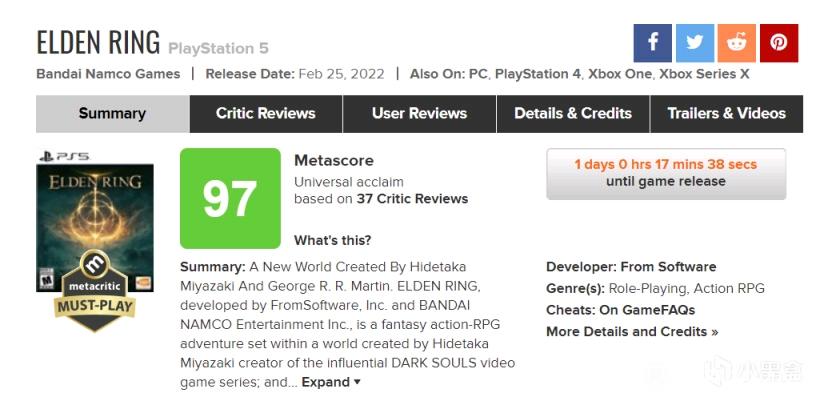Click the Elden Ring cover thumbnail
Viewport: 828px width, 397px height.
coord(95,228)
